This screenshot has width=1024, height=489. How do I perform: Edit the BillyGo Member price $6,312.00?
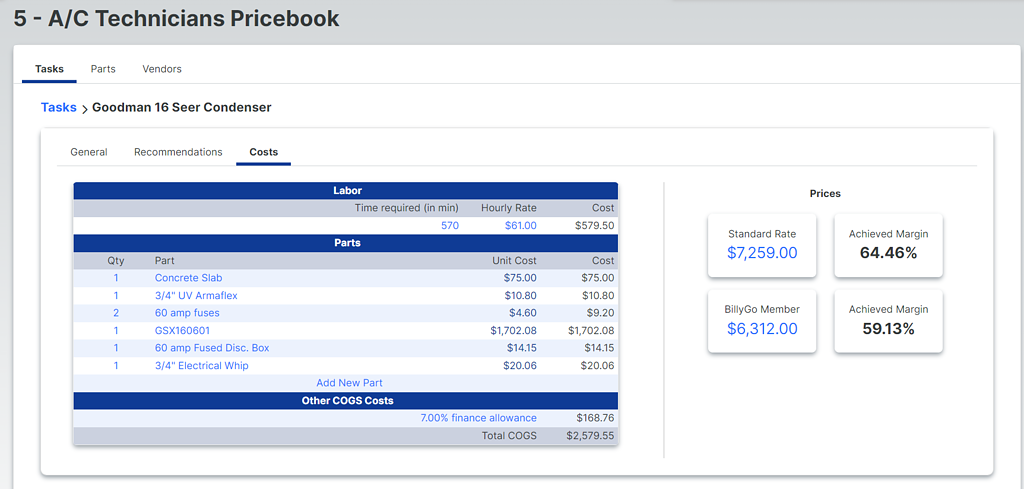[762, 328]
